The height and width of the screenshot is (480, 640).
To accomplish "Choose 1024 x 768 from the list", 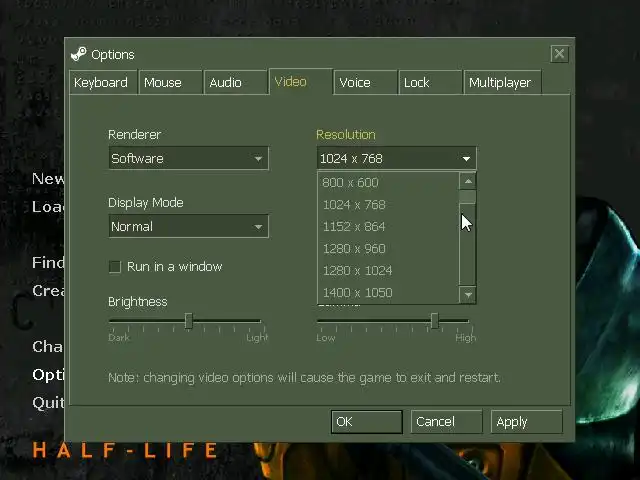I will tap(388, 204).
